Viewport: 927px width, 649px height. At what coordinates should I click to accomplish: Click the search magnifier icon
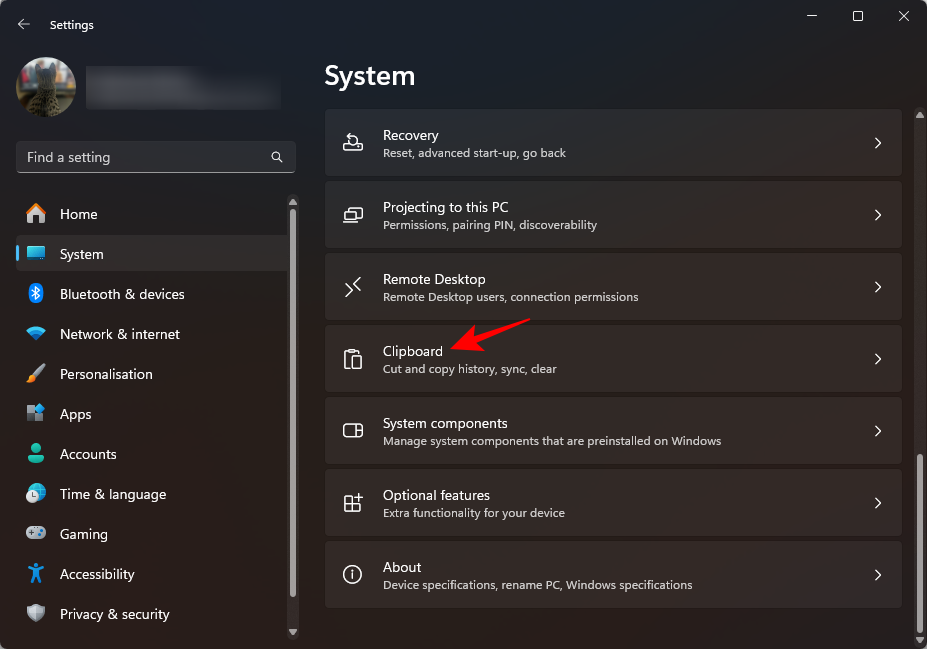277,157
